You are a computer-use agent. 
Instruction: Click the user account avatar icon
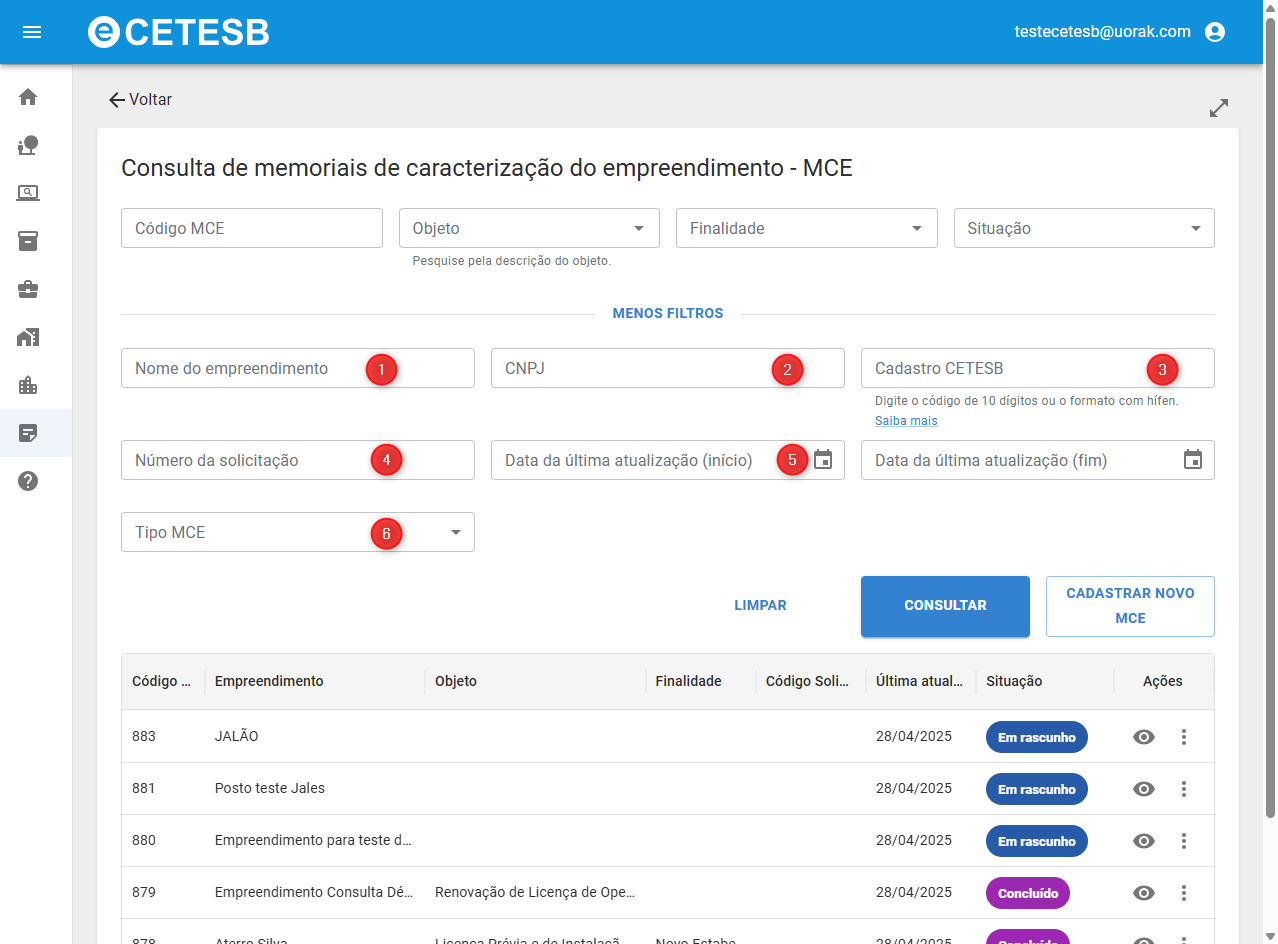coord(1215,32)
